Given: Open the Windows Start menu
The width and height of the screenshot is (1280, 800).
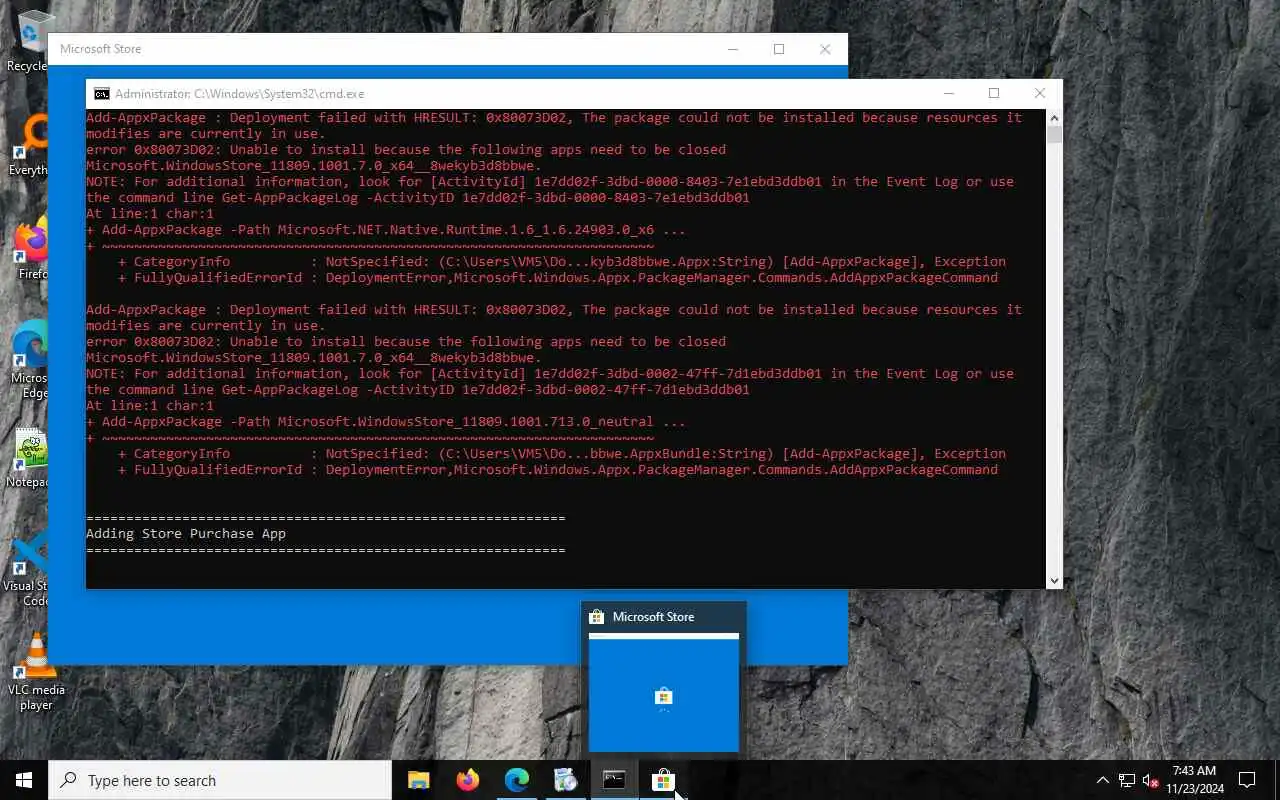Looking at the screenshot, I should pyautogui.click(x=24, y=780).
